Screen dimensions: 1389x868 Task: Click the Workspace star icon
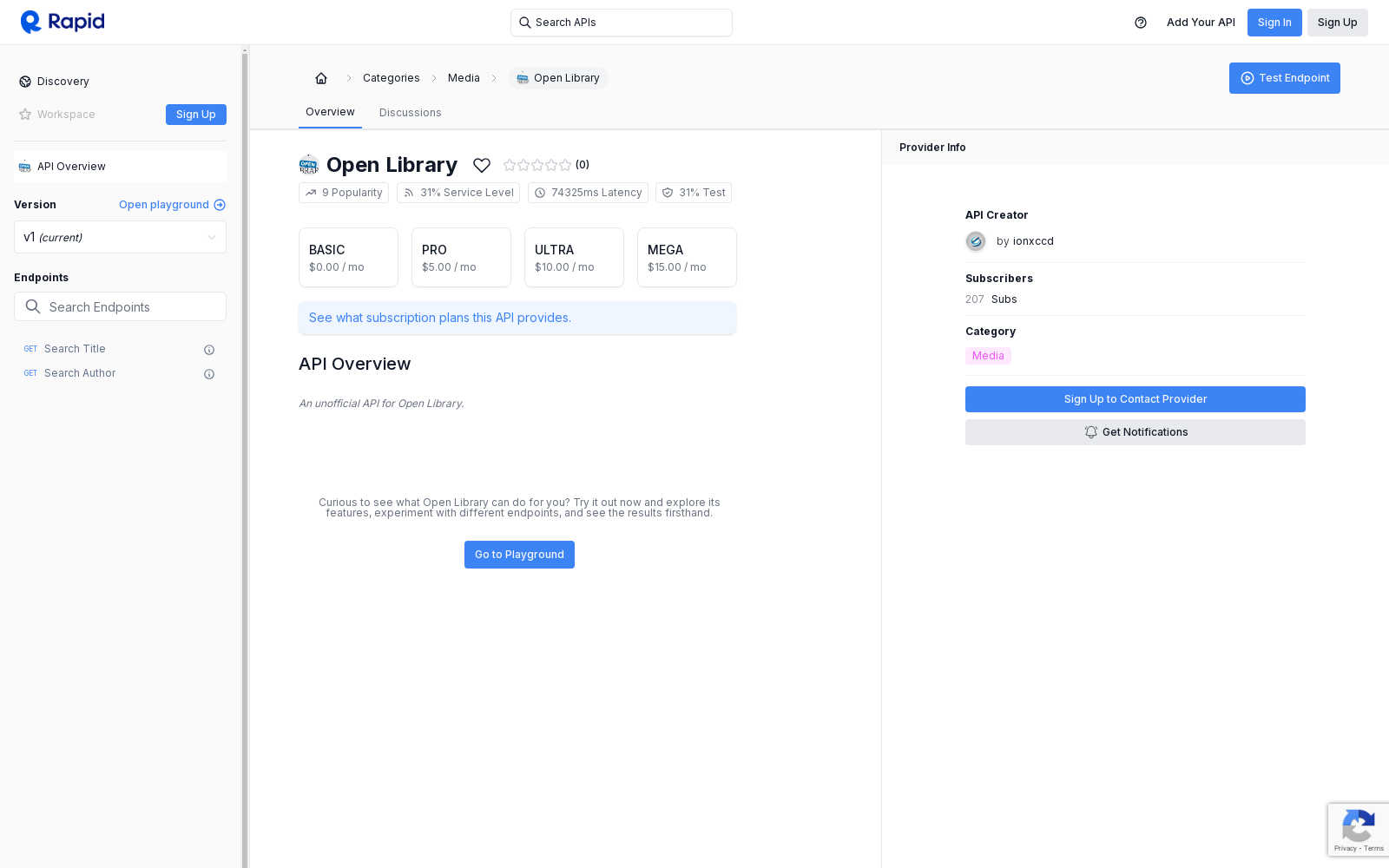pos(25,115)
